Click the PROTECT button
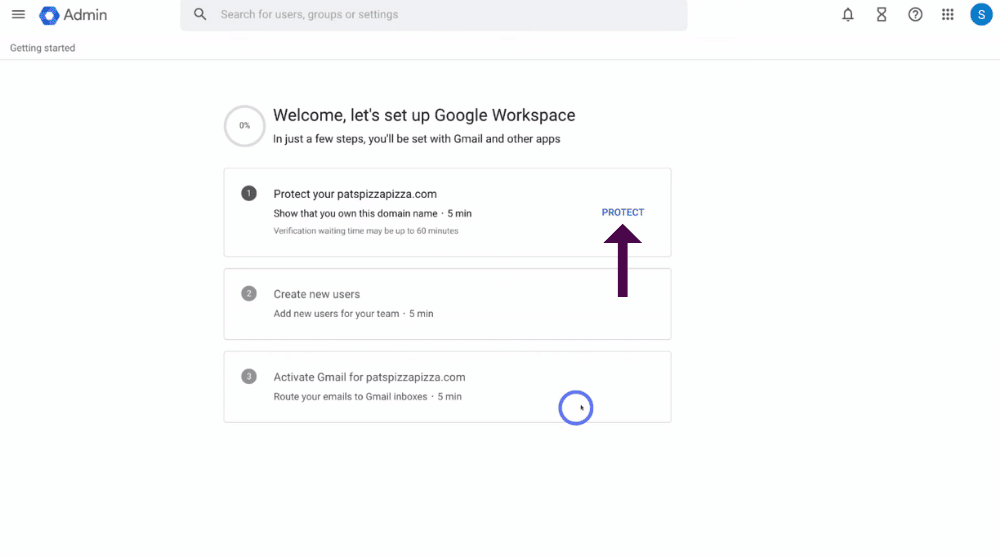 pos(622,212)
